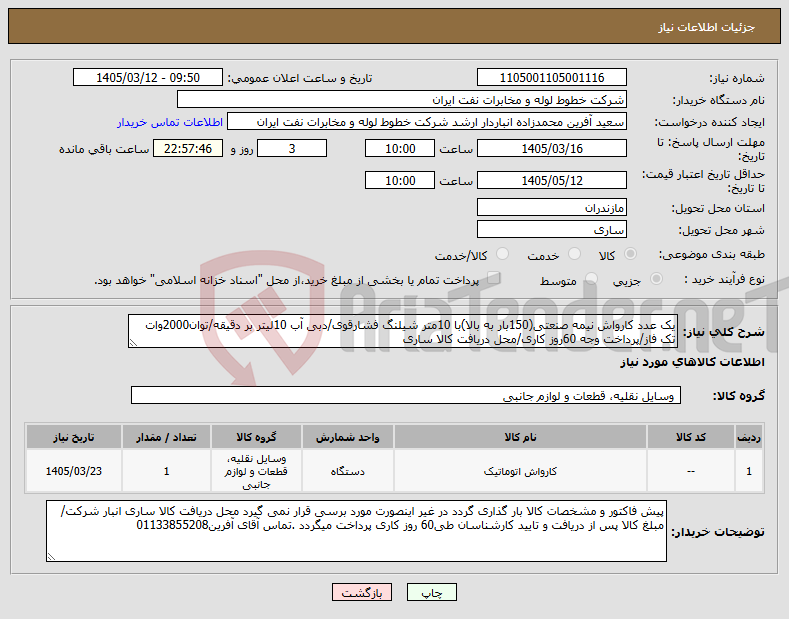The width and height of the screenshot is (789, 619).
Task: Open اطلاعات تماس خریدار link
Action: [170, 122]
